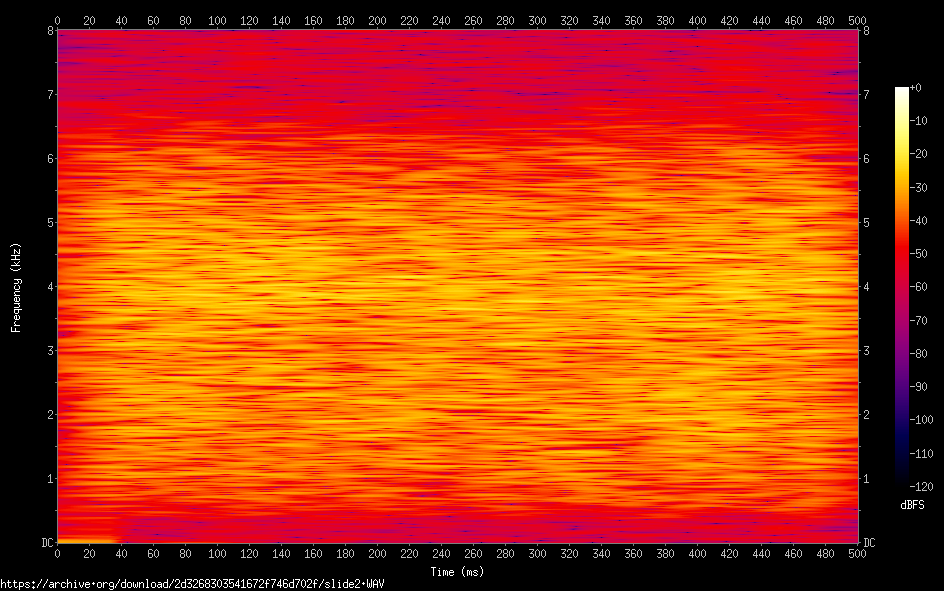Select the 500 ms tick on bottom axis
The width and height of the screenshot is (944, 591).
857,553
